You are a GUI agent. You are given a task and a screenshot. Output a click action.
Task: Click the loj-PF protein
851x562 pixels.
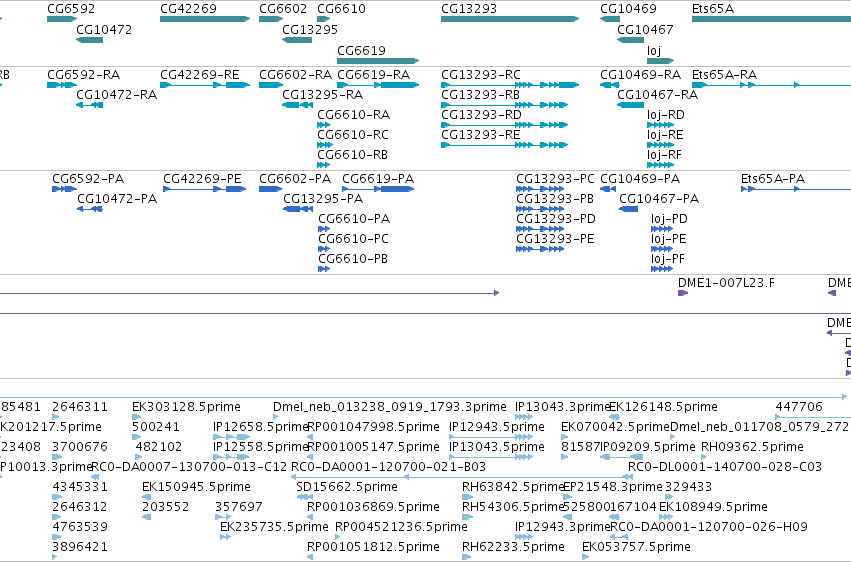662,269
